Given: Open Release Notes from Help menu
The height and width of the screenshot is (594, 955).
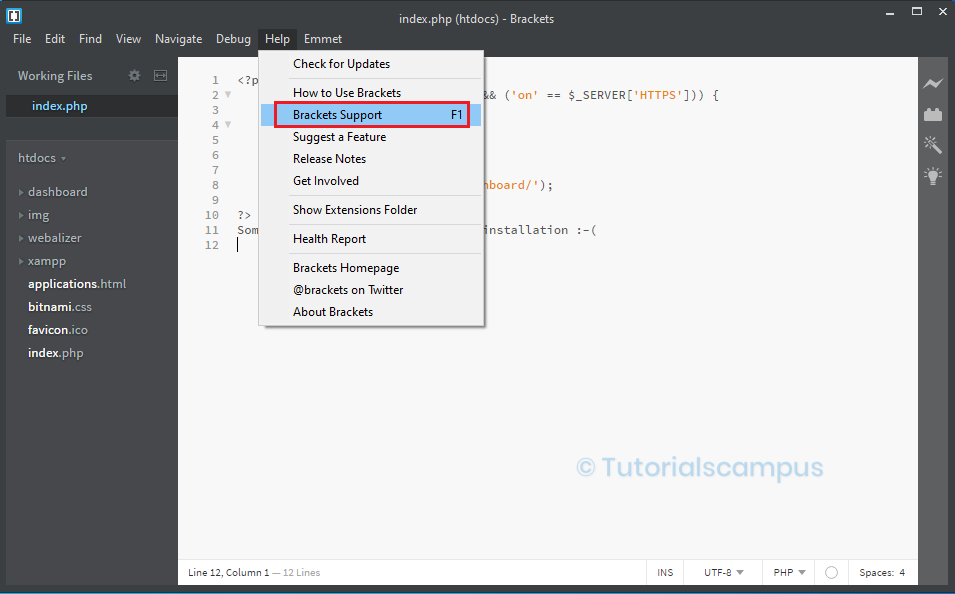Looking at the screenshot, I should click(x=371, y=159).
